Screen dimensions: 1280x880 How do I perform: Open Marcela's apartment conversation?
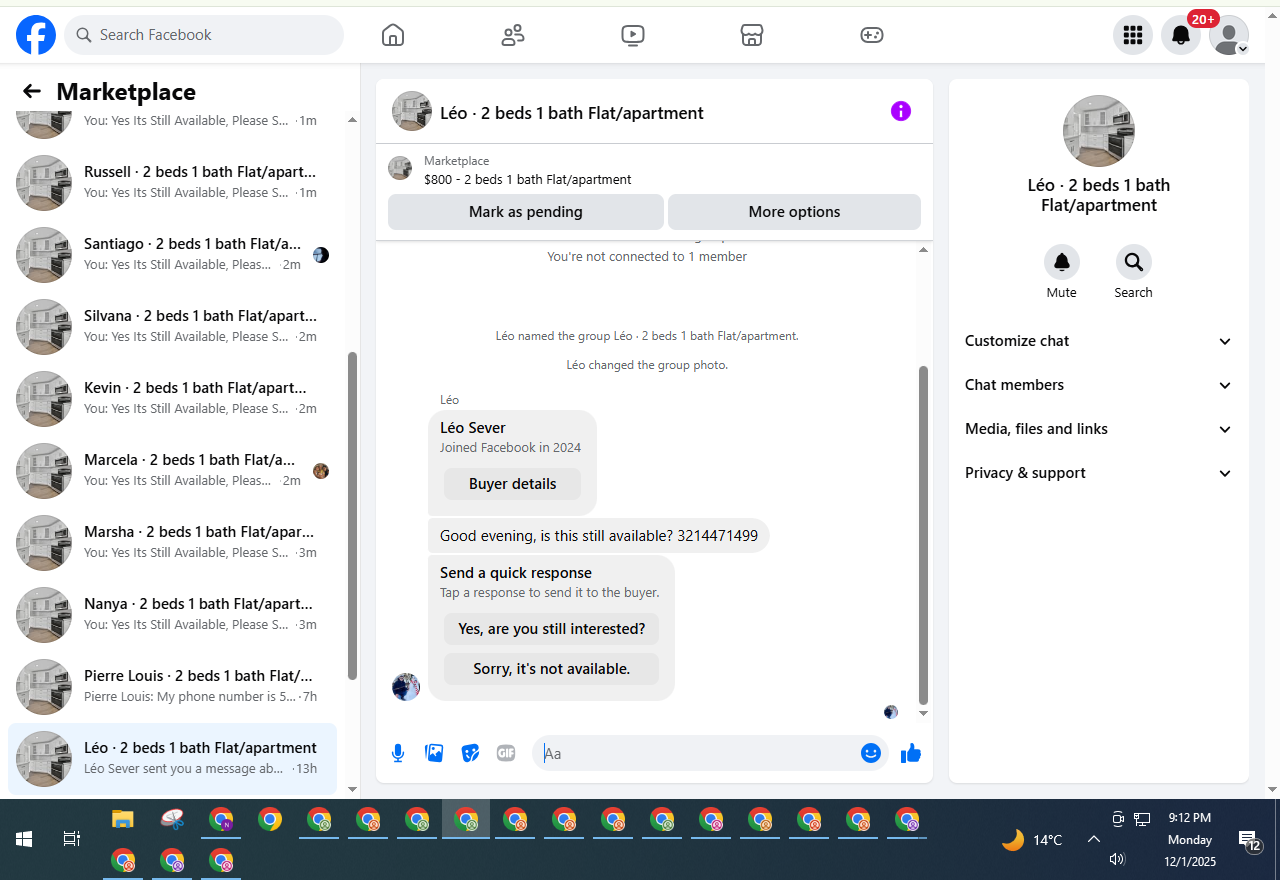(172, 471)
